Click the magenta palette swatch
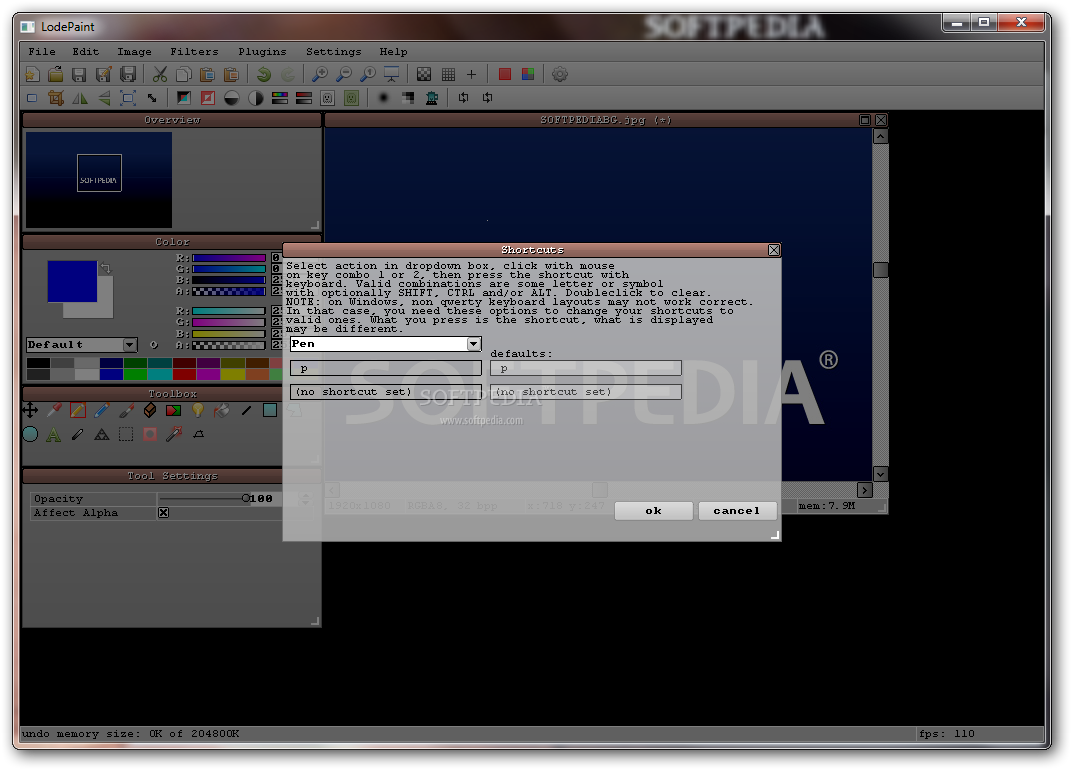 click(x=208, y=375)
